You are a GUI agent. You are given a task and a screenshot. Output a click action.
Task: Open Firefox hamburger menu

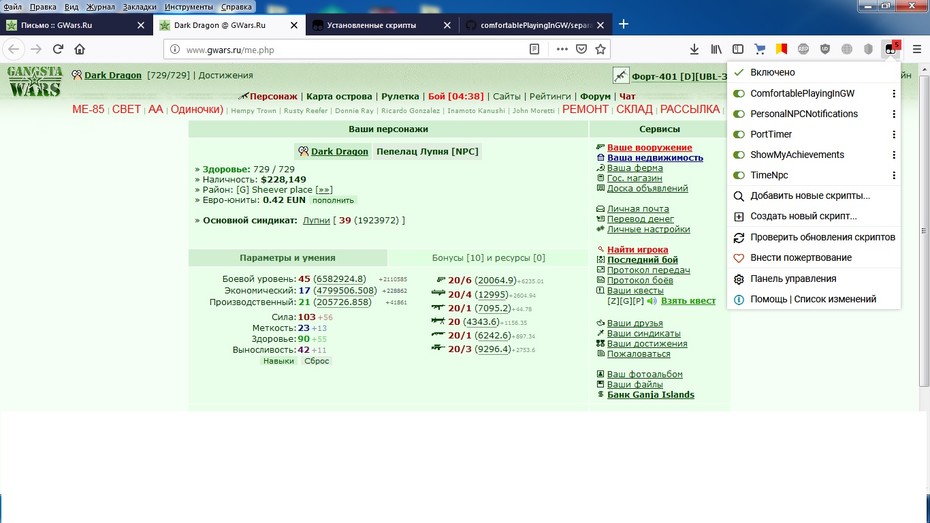tap(916, 49)
